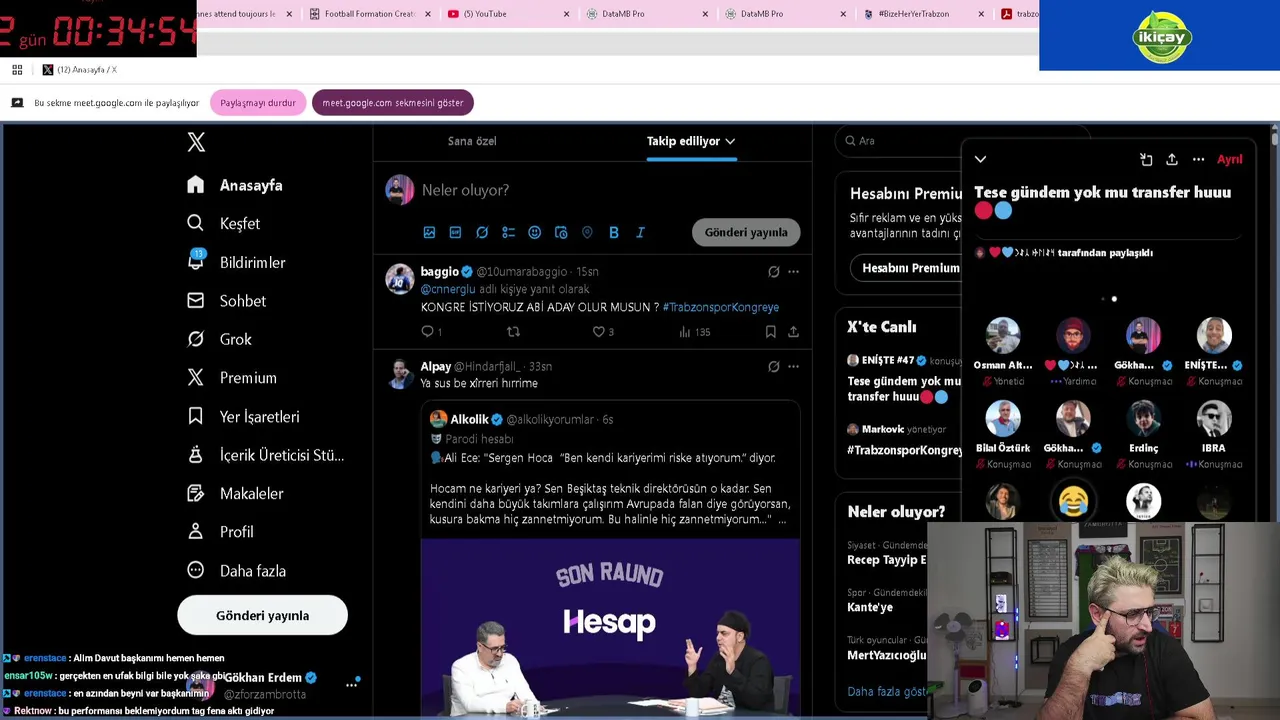Toggle italic text formatting
The image size is (1280, 720).
tap(640, 232)
